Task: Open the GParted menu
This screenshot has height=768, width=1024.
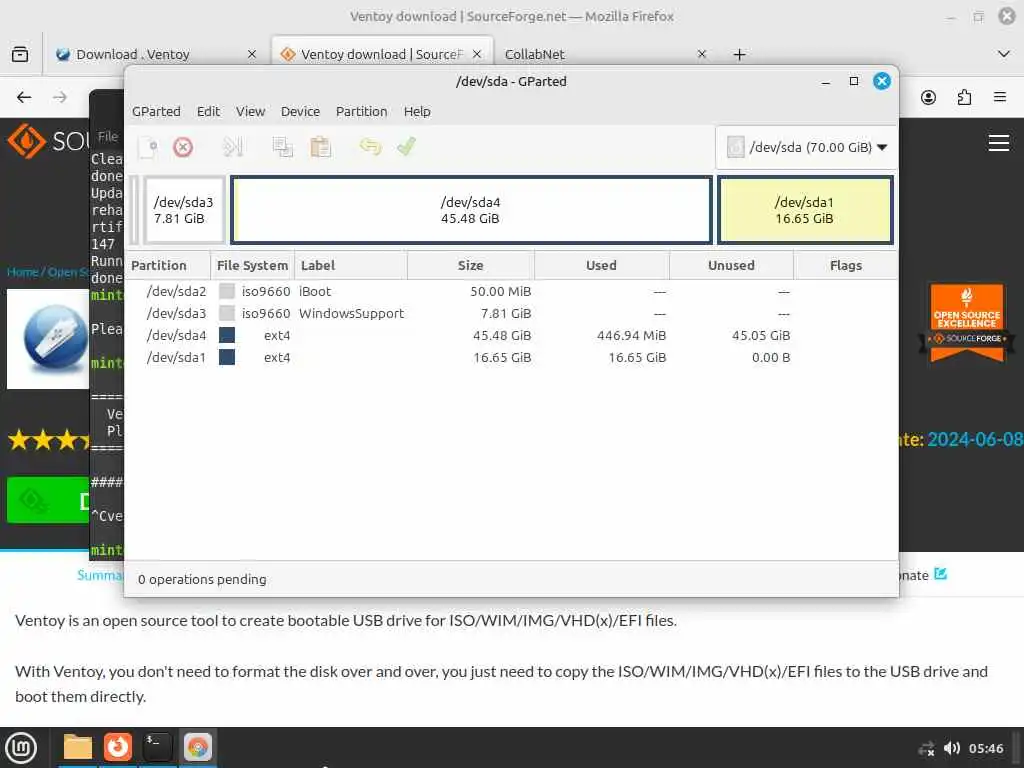Action: (x=156, y=112)
